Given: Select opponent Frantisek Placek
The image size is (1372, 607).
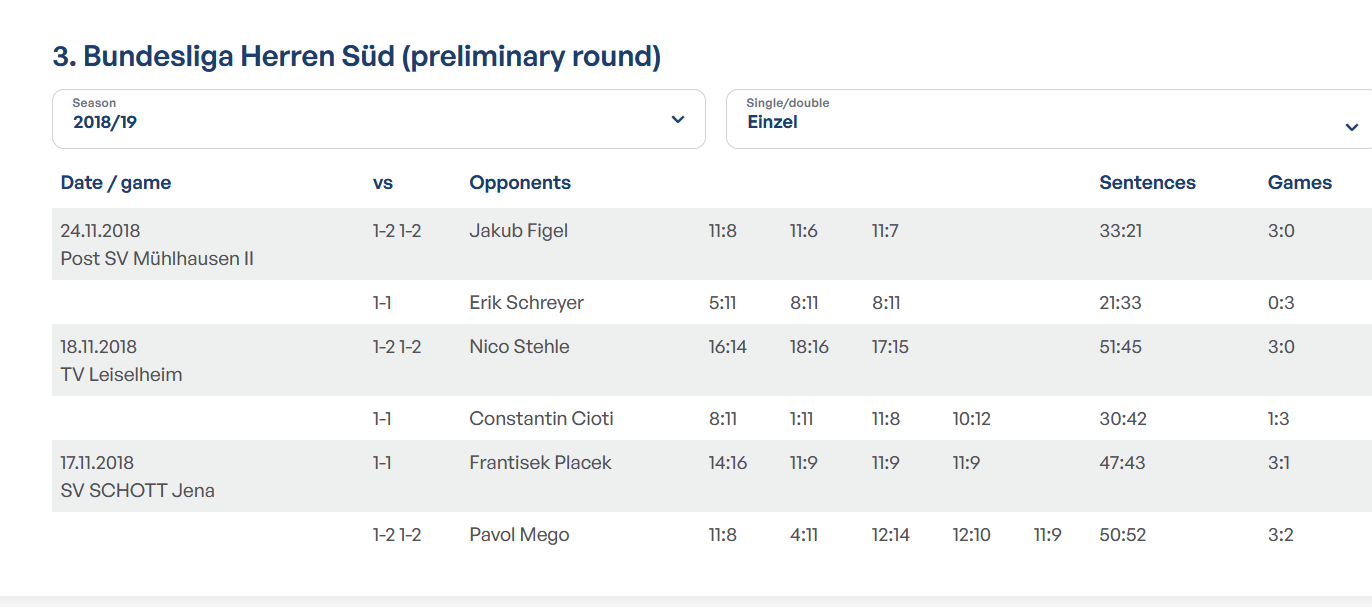Looking at the screenshot, I should tap(540, 463).
